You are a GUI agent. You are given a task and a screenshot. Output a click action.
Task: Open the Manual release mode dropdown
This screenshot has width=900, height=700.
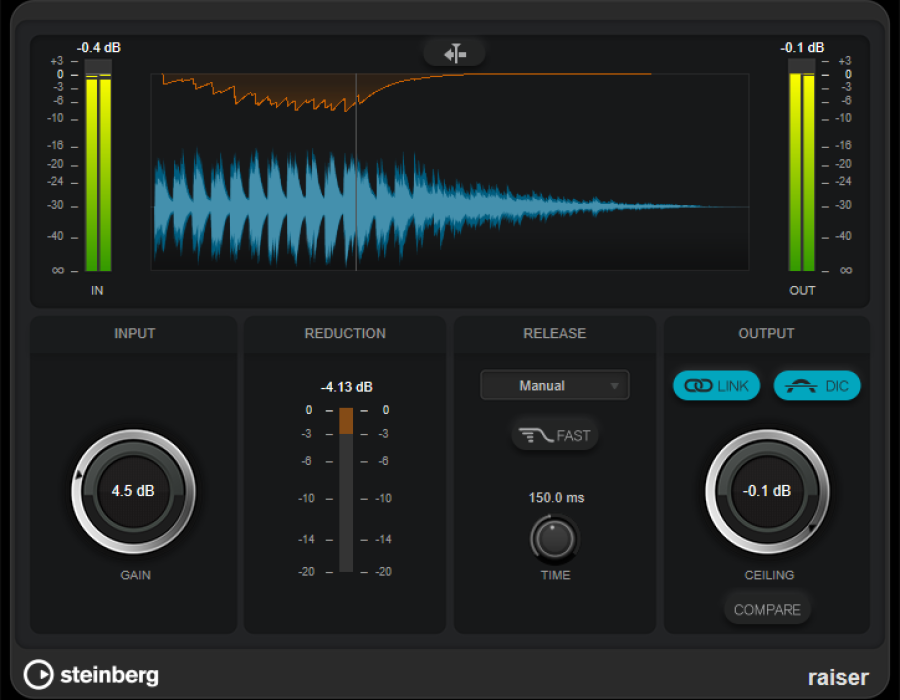pyautogui.click(x=554, y=385)
